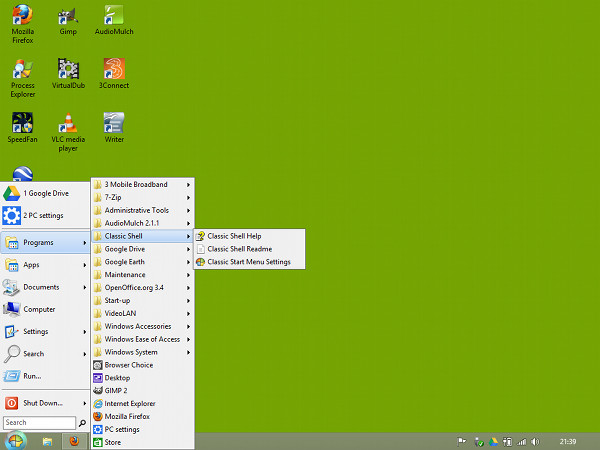Open the Windows System folder entry
Image resolution: width=600 pixels, height=450 pixels.
pos(142,352)
